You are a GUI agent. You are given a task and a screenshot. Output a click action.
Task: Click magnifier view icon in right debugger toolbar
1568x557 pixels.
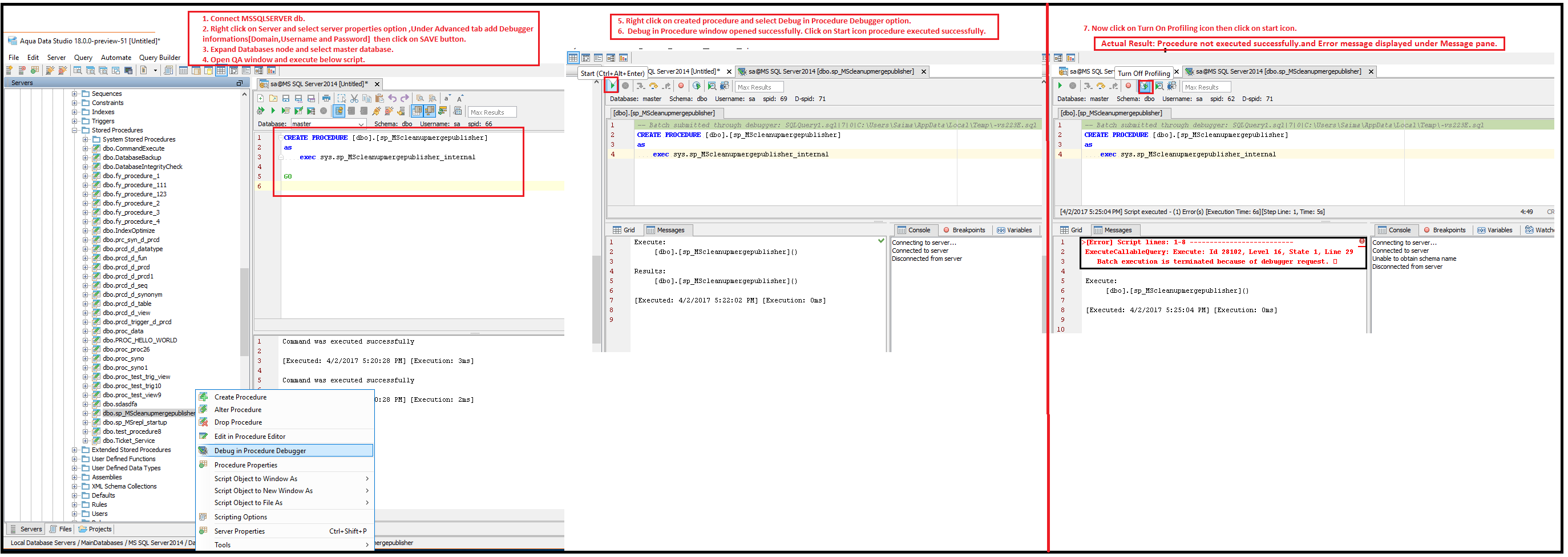point(1159,86)
